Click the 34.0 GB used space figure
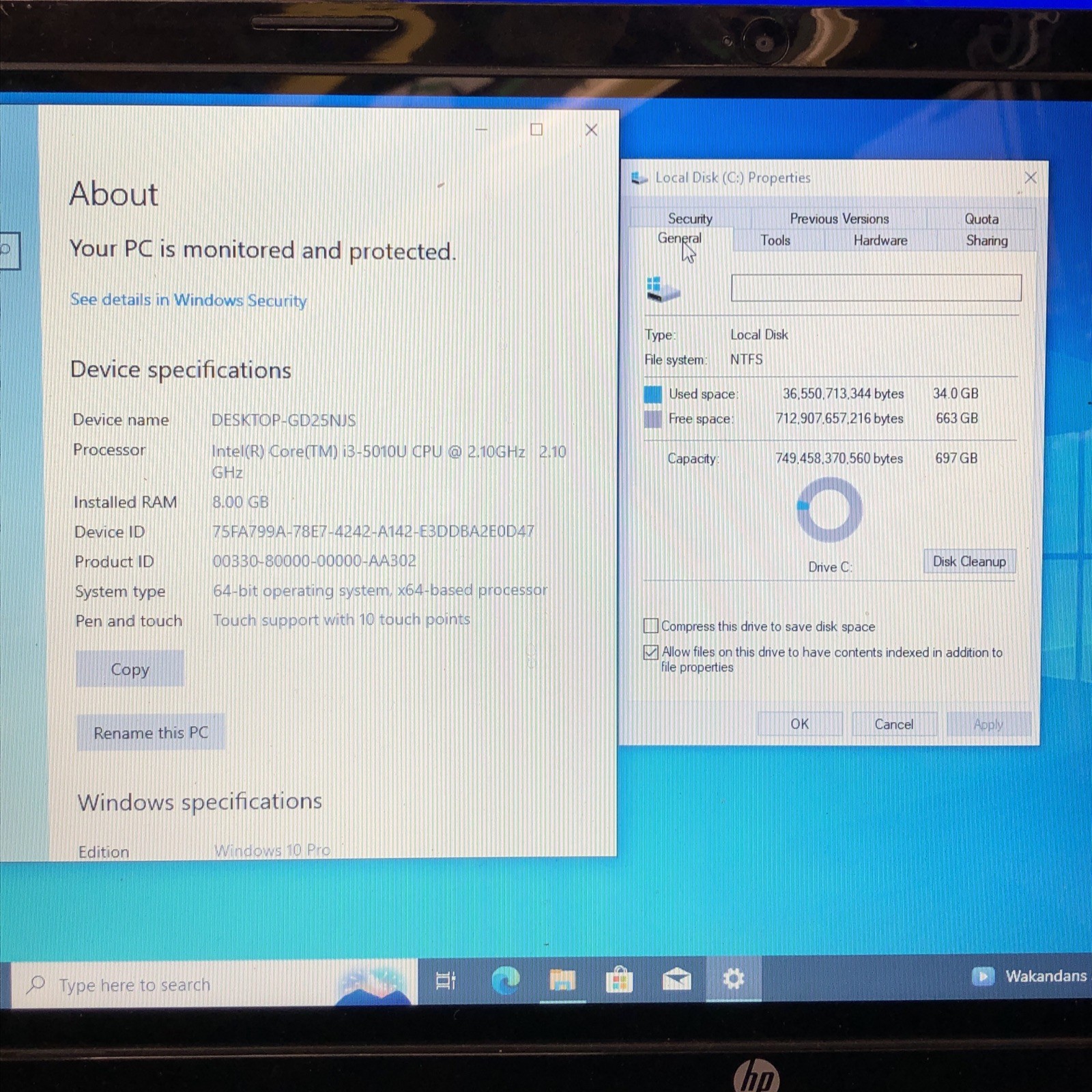1092x1092 pixels. 955,393
